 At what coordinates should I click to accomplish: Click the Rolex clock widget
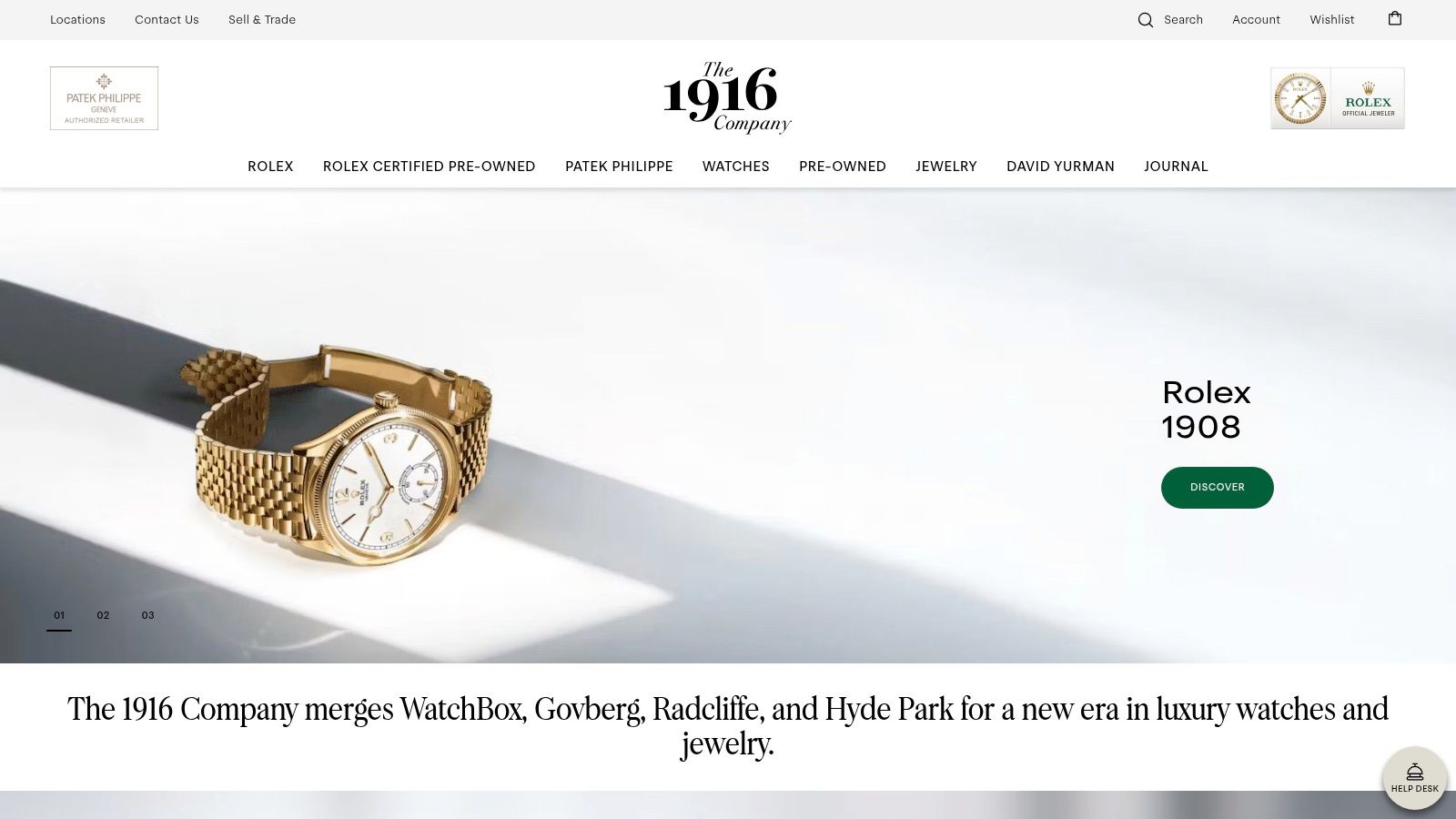[1300, 98]
